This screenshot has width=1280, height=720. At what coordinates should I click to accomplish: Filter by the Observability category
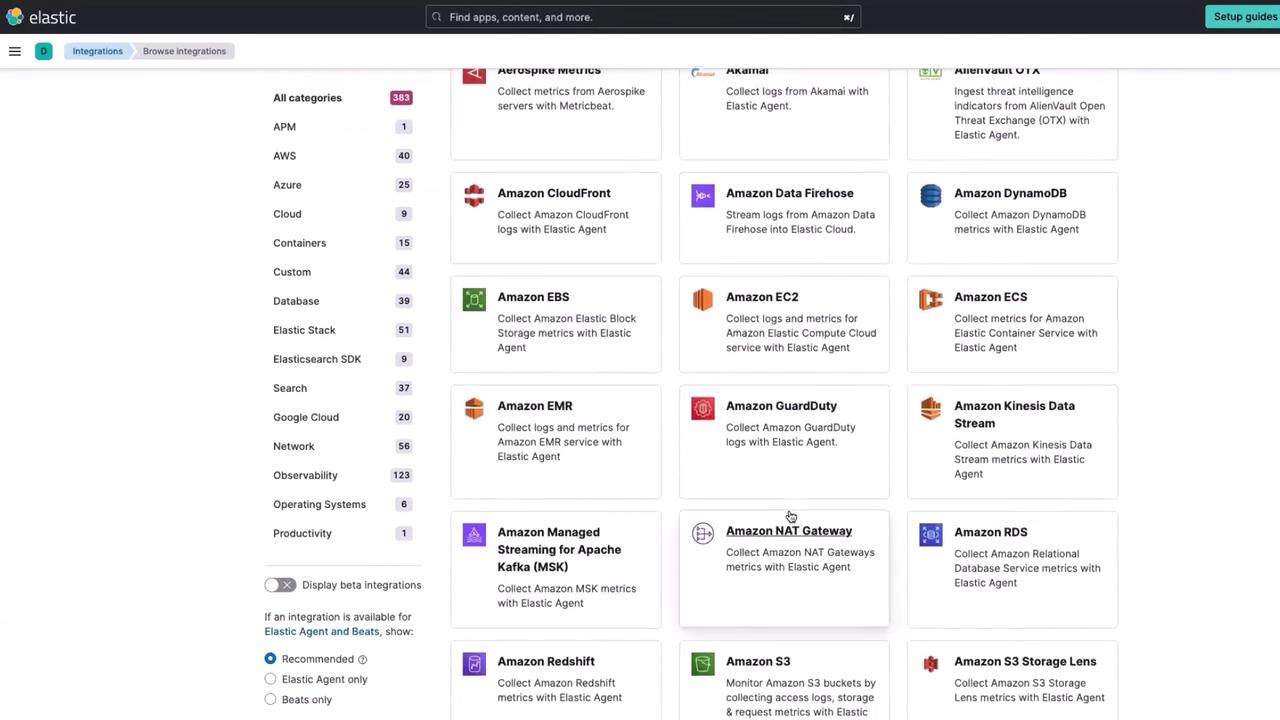[305, 475]
